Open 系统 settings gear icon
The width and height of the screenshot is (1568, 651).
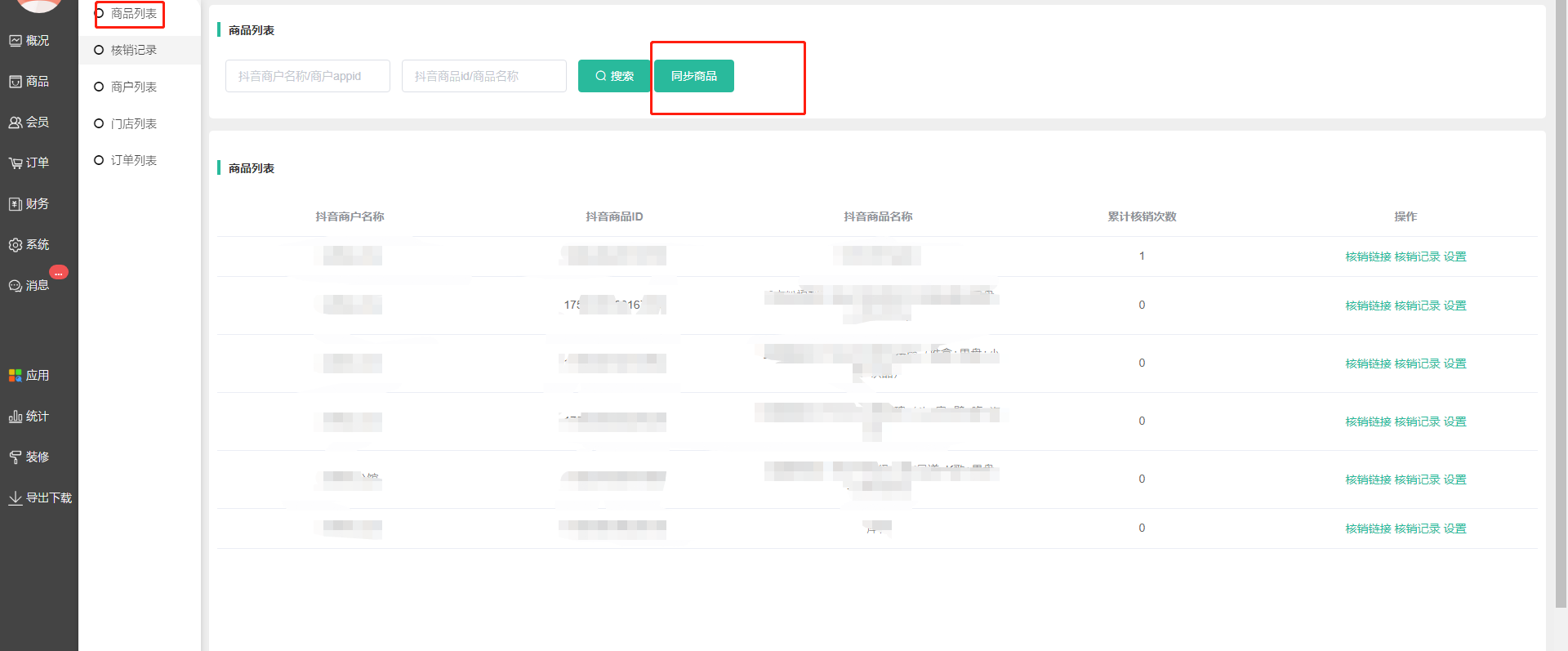16,245
